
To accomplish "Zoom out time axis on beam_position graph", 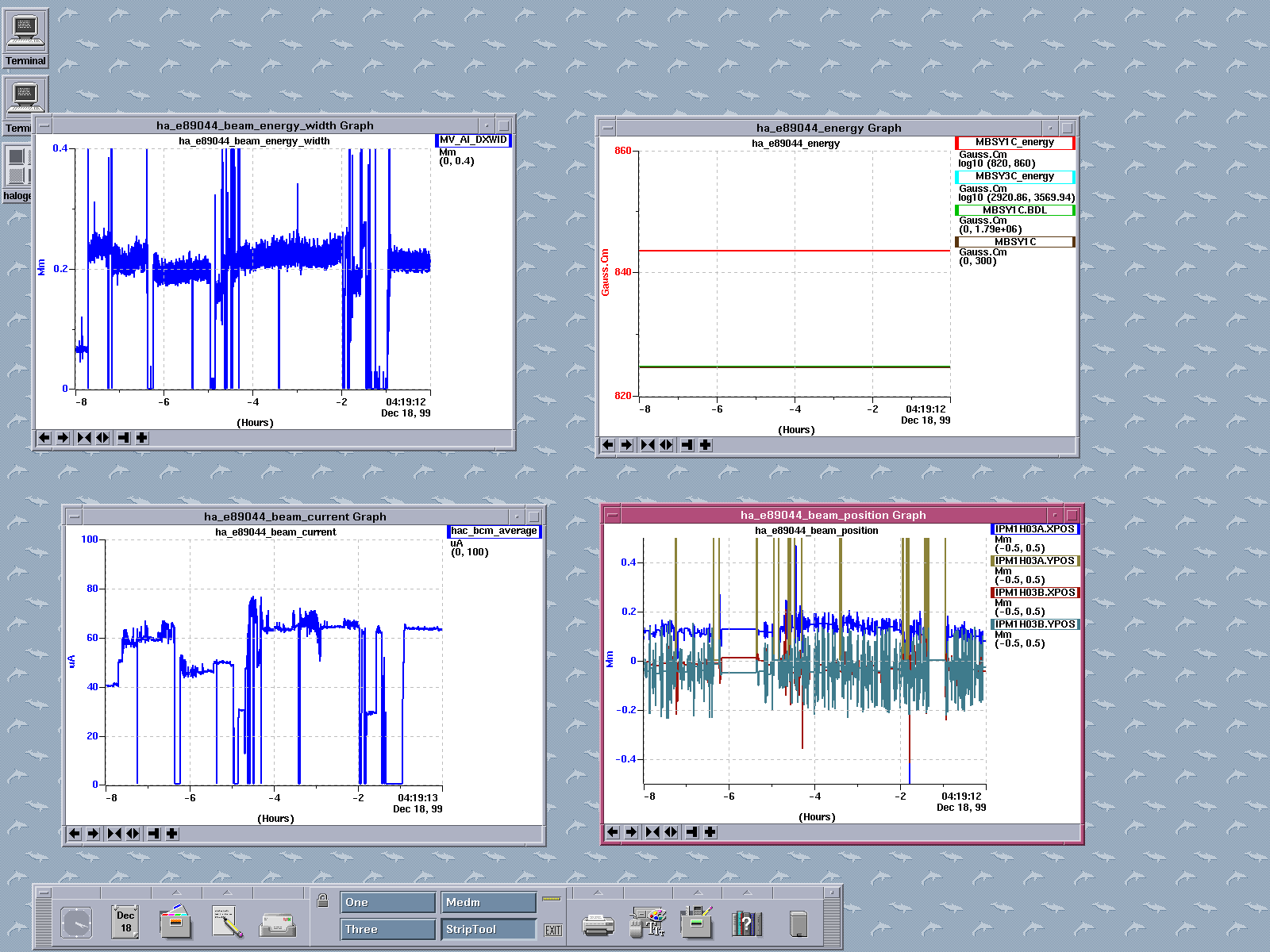I will coord(671,832).
